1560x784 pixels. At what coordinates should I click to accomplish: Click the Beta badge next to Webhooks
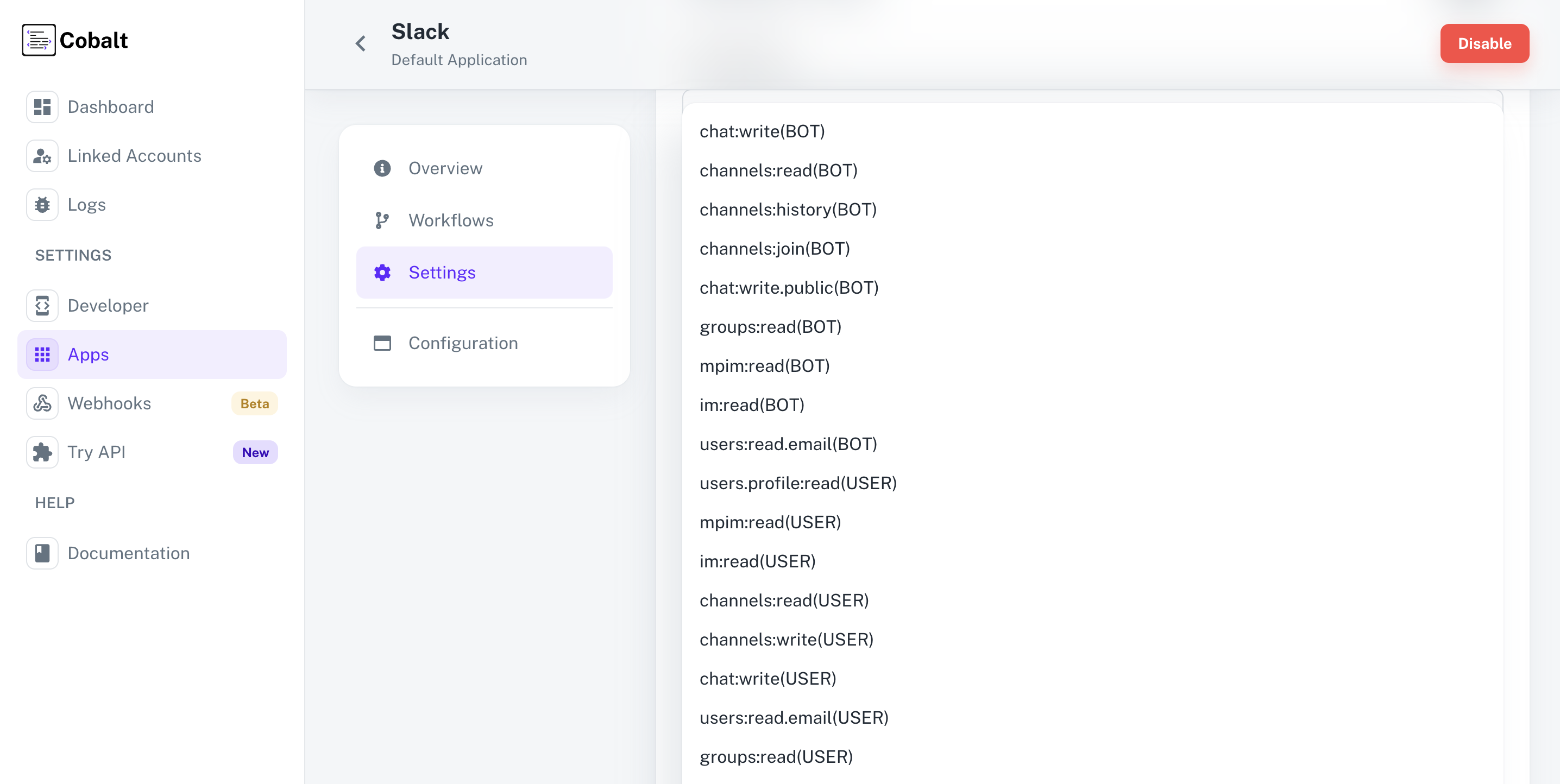[x=254, y=403]
